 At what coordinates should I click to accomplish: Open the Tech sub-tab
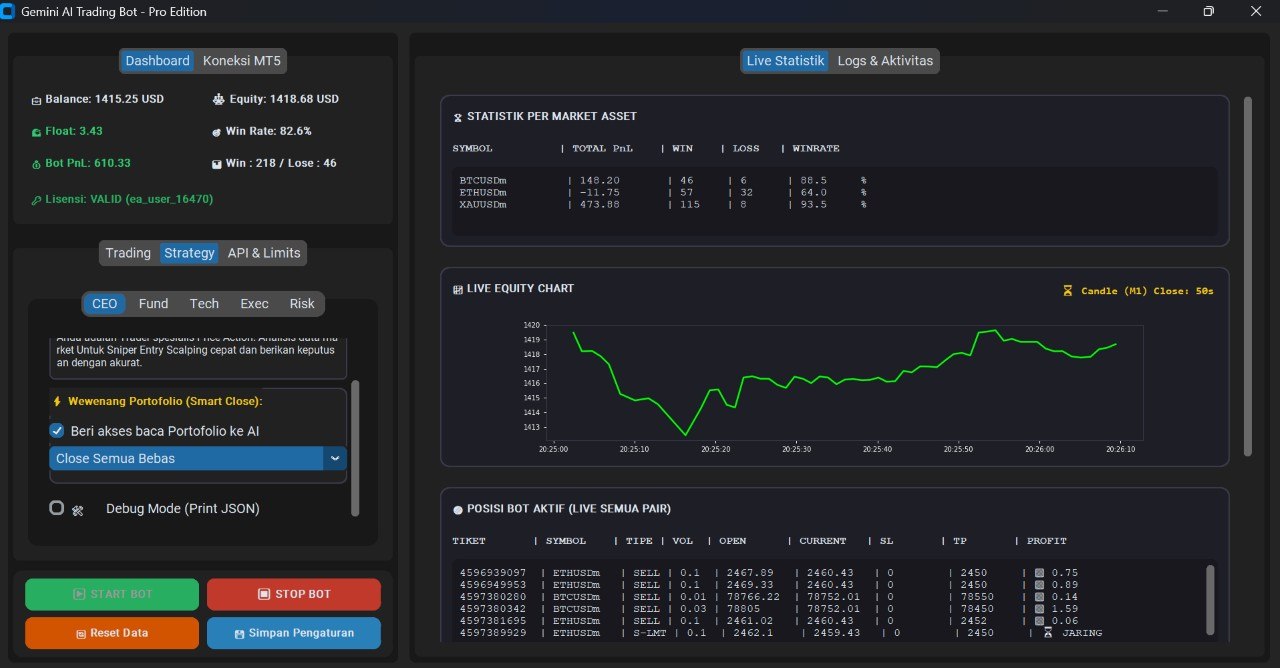point(204,304)
